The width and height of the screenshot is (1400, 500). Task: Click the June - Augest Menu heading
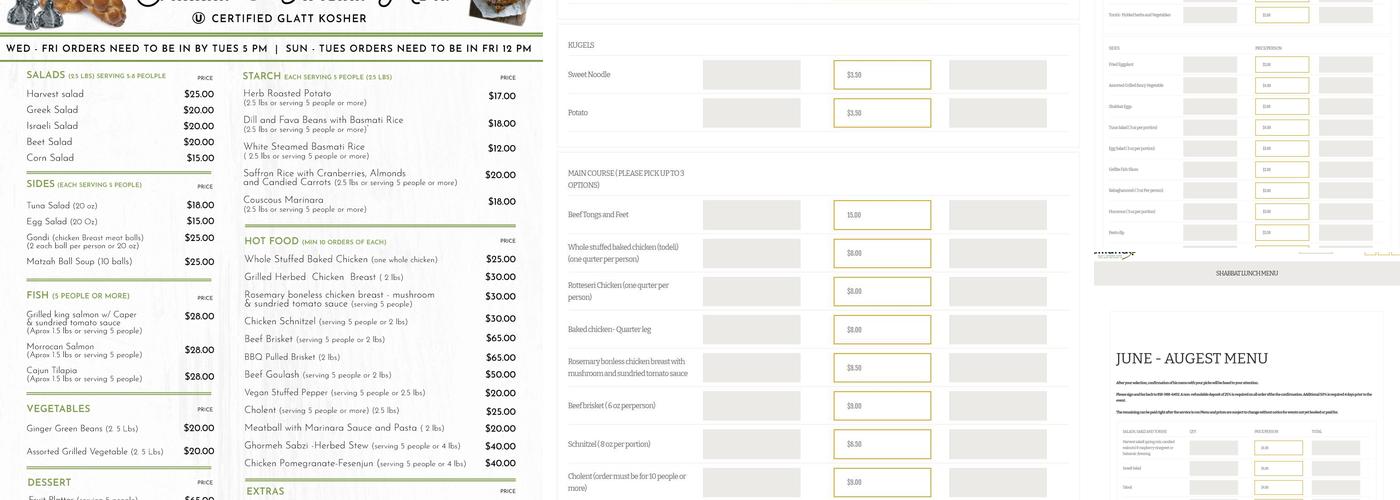(1191, 358)
